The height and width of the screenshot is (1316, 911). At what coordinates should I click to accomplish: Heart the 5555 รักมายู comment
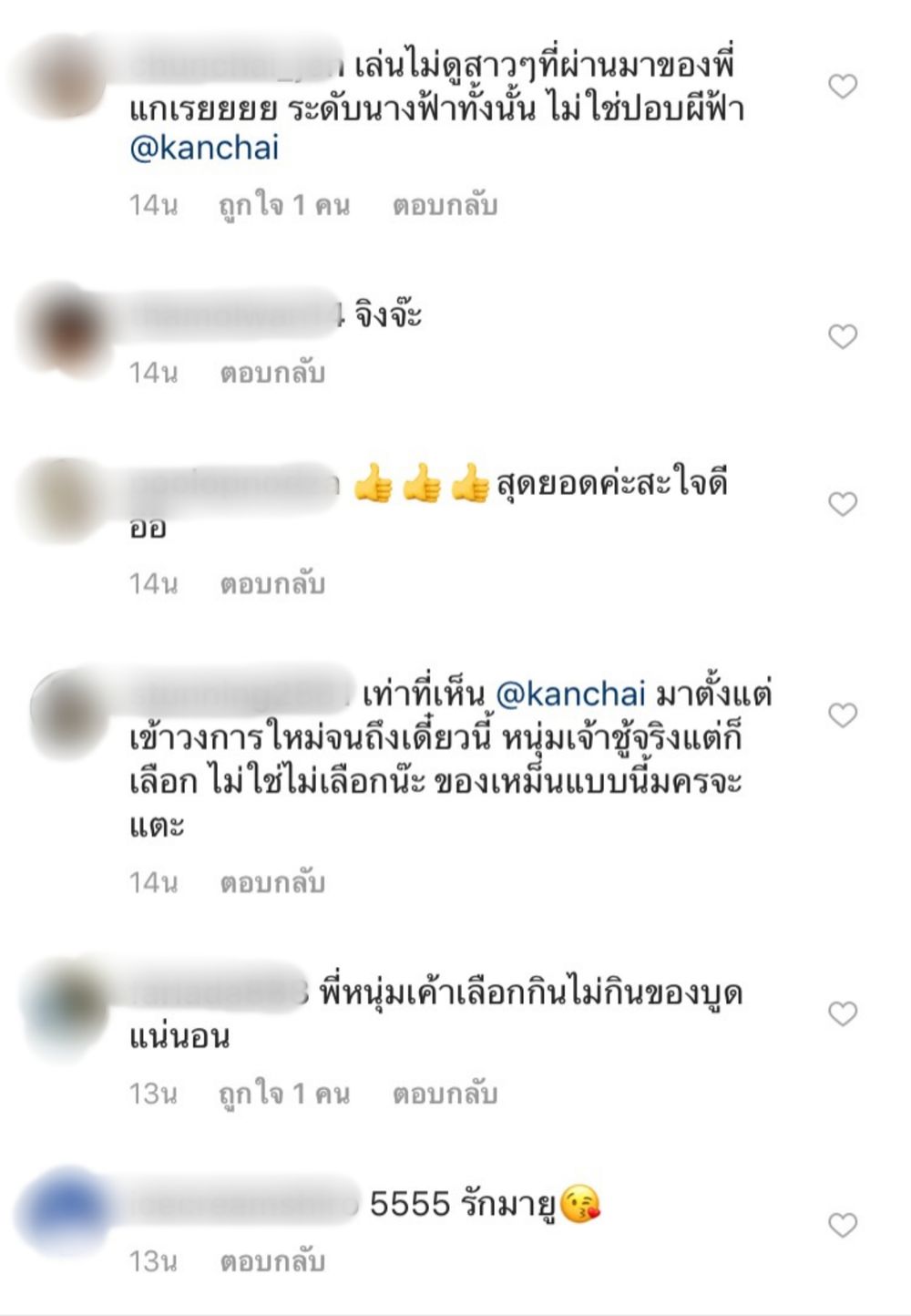tap(843, 1226)
